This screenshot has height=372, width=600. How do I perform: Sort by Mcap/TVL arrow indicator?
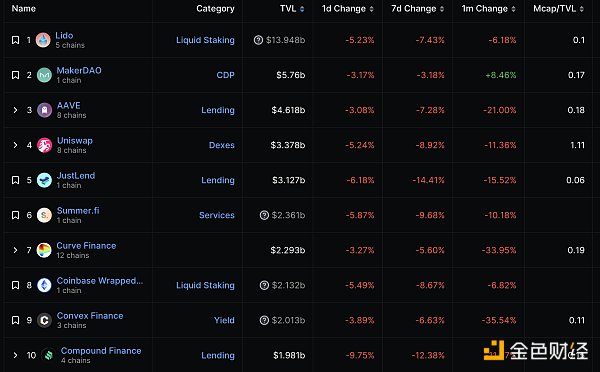point(582,9)
